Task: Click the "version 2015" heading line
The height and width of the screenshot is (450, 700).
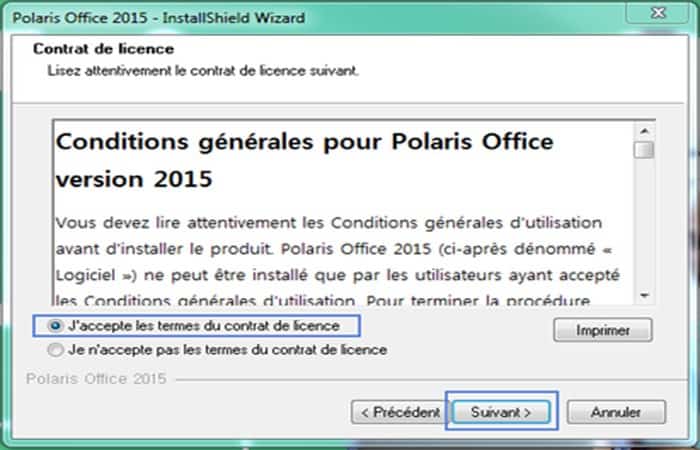Action: click(x=134, y=183)
